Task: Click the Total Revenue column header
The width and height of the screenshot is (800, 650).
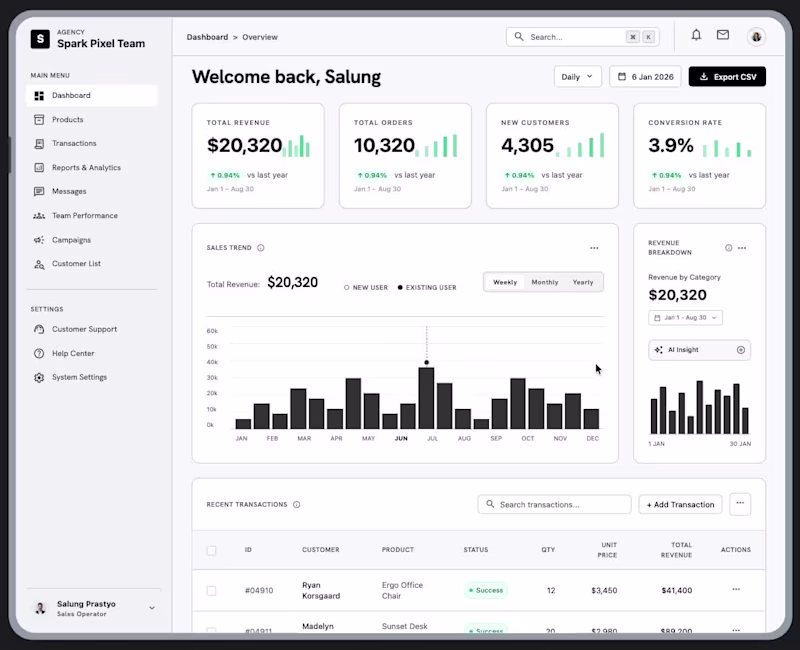Action: pyautogui.click(x=676, y=550)
